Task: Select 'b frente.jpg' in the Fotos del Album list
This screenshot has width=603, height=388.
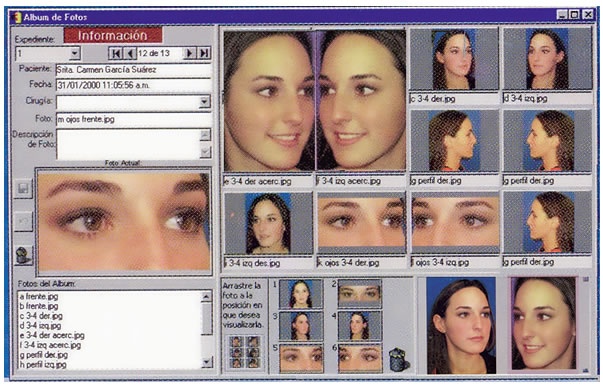Action: point(39,306)
